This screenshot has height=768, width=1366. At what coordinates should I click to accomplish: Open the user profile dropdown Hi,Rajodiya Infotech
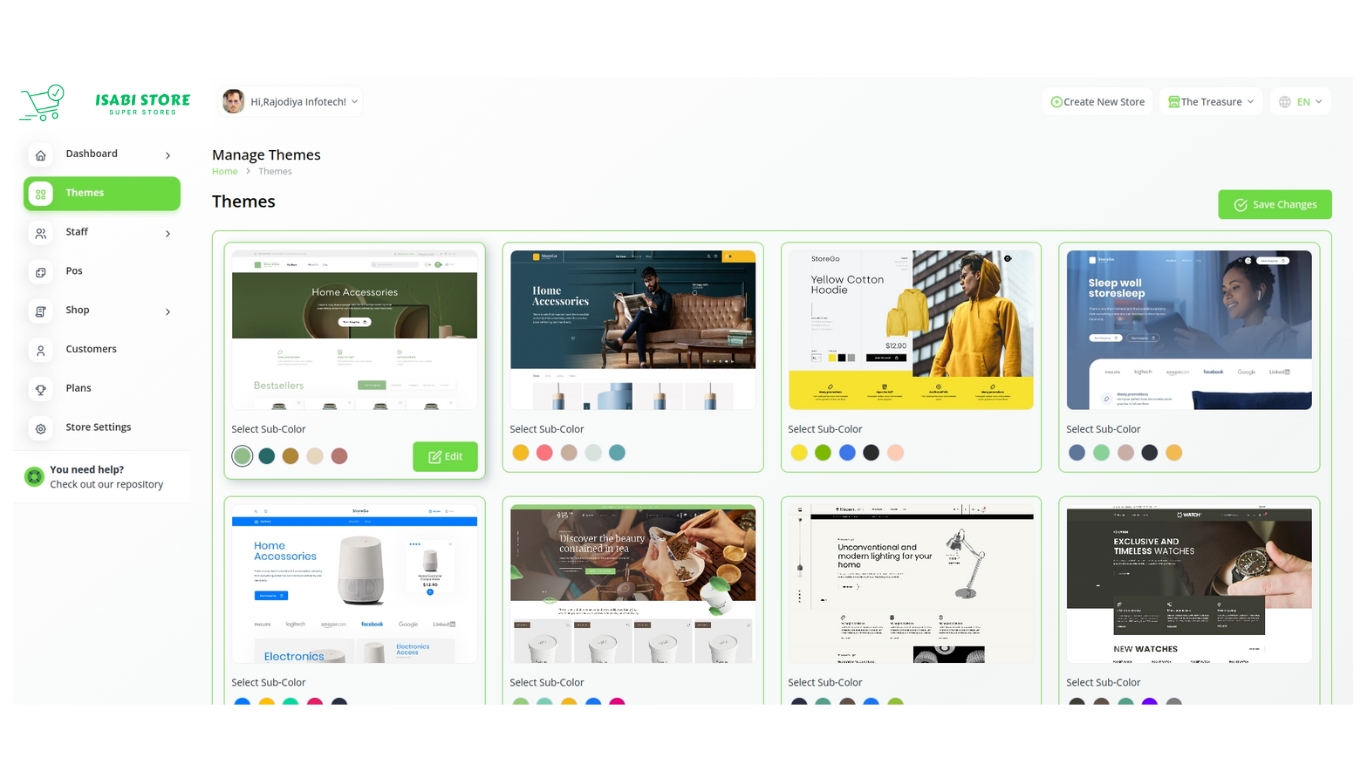click(x=290, y=102)
